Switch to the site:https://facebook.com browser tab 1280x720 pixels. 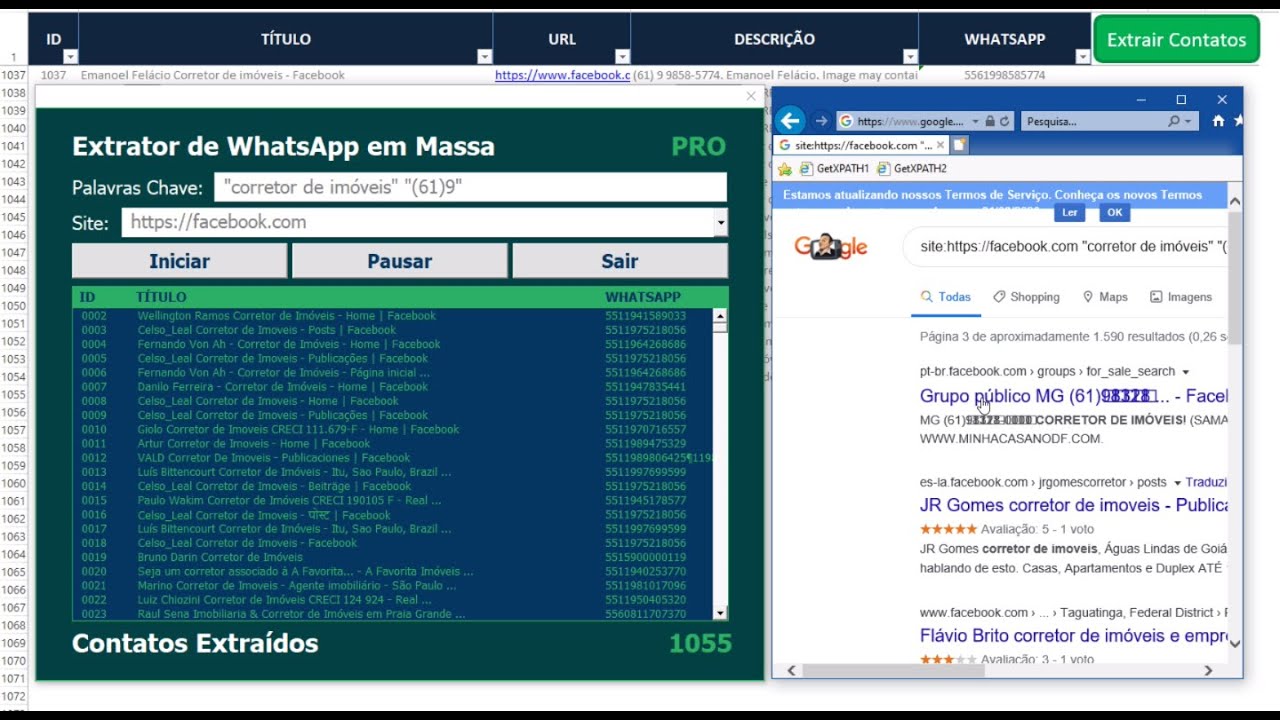[x=862, y=145]
